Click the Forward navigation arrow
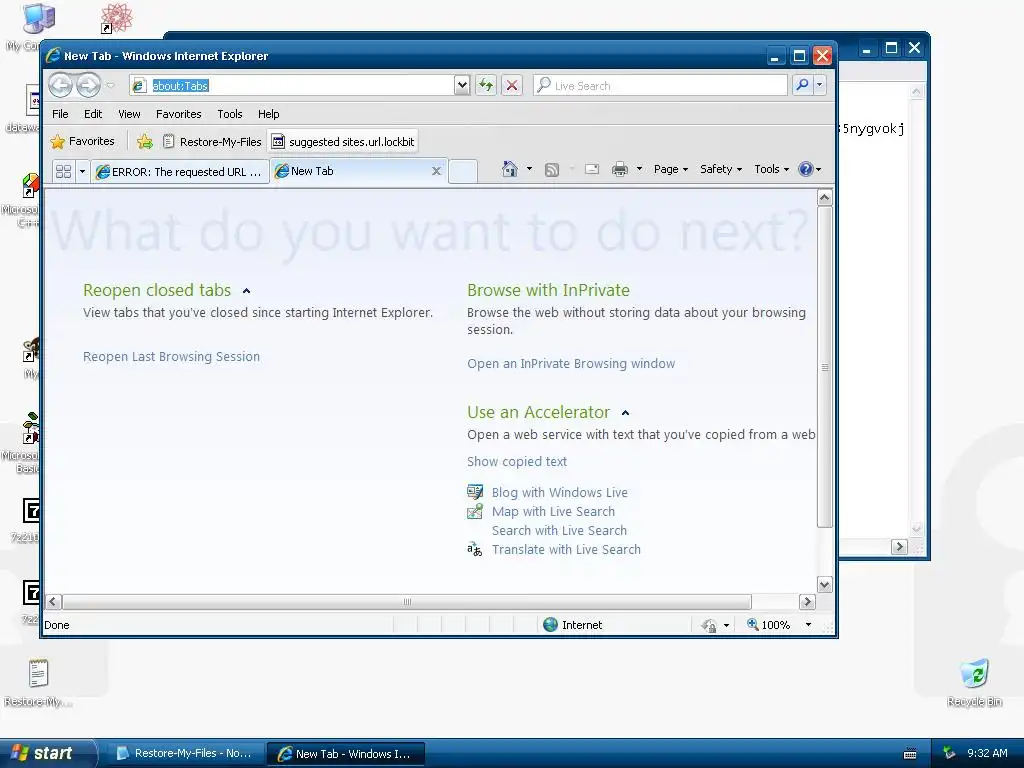Image resolution: width=1024 pixels, height=768 pixels. tap(88, 85)
